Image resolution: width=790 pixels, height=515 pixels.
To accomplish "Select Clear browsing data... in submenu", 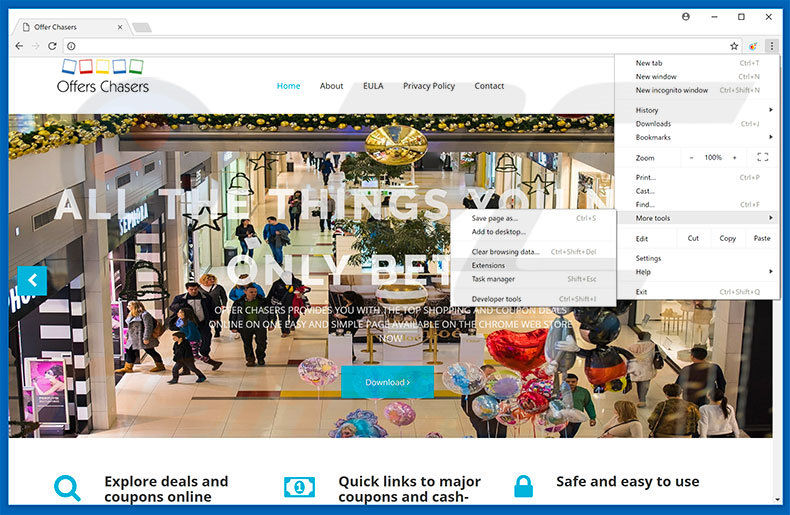I will 533,251.
